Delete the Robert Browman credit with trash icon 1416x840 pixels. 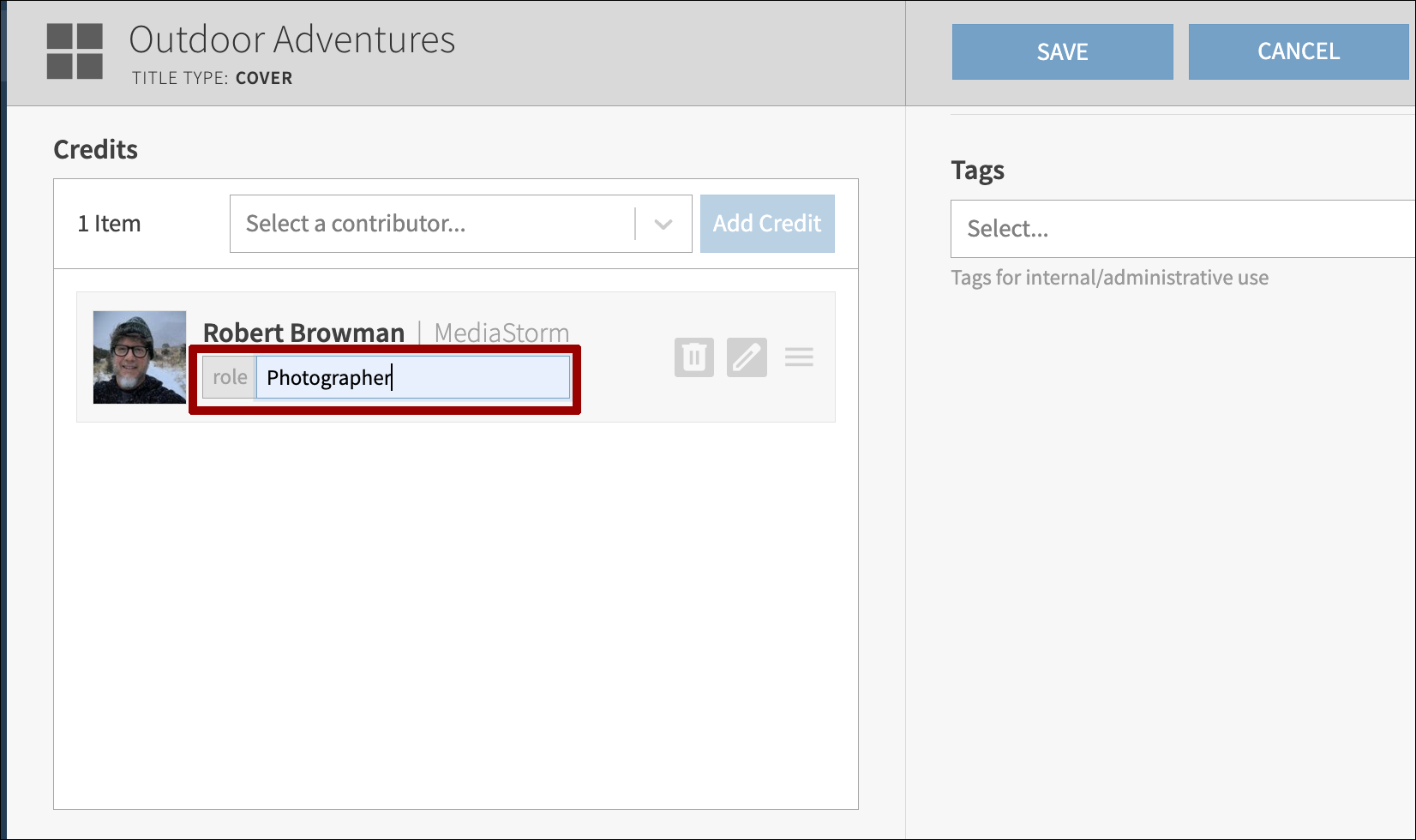pyautogui.click(x=693, y=357)
